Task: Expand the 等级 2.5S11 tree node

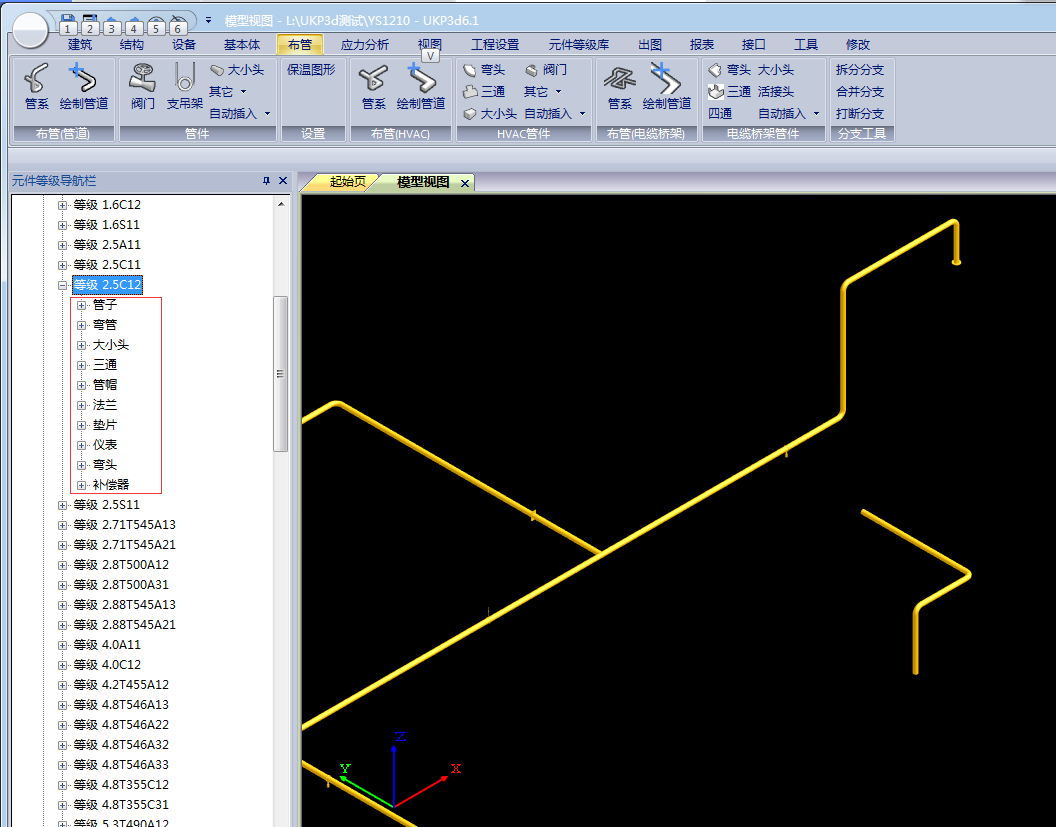Action: 63,505
